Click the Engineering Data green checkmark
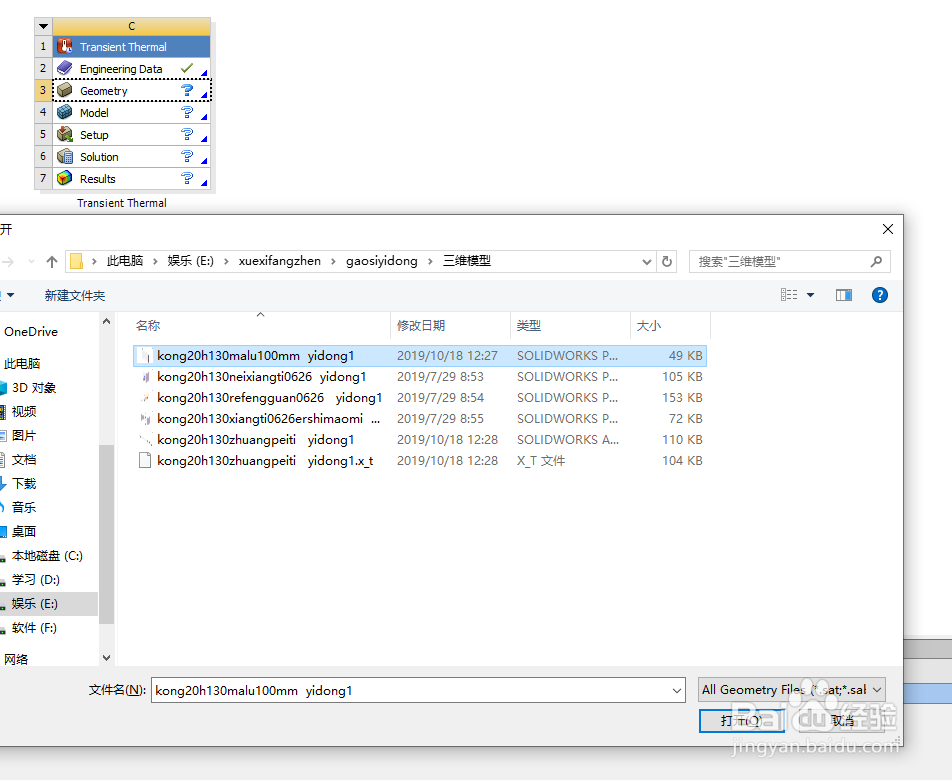952x780 pixels. [x=187, y=68]
